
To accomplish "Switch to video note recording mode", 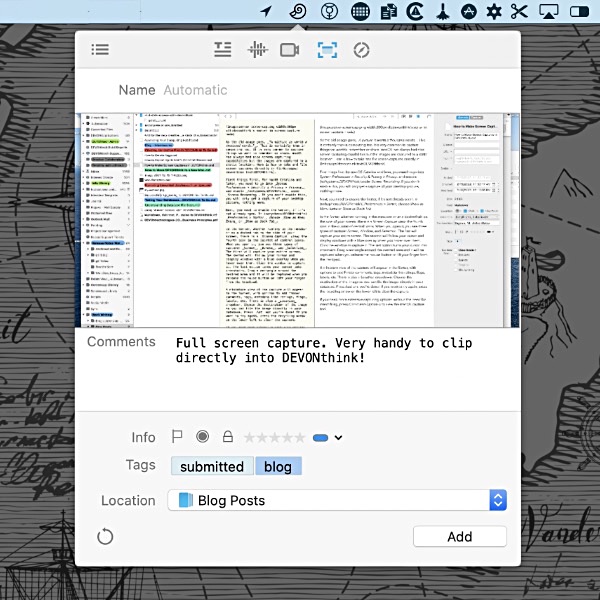I will (x=289, y=50).
